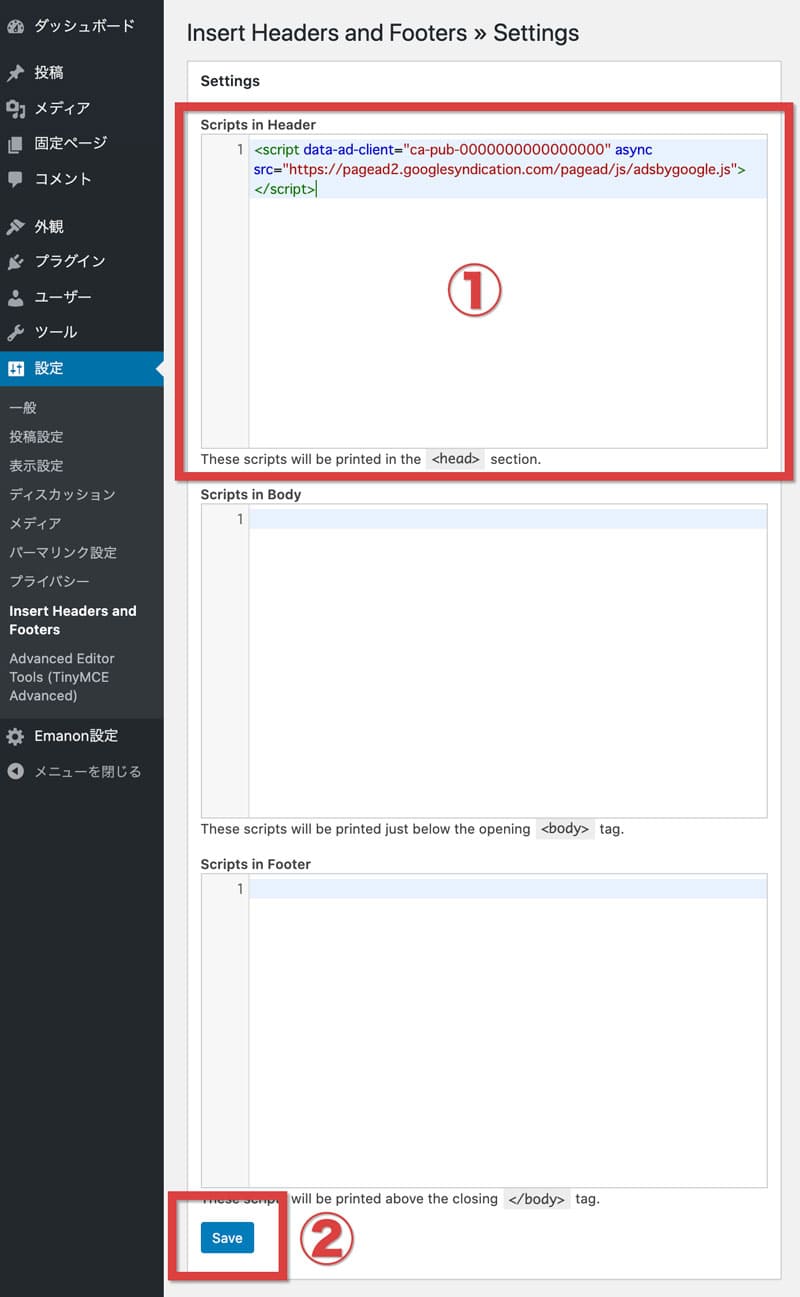
Task: Click the paintbrush icon next to 外観
Action: [x=15, y=227]
